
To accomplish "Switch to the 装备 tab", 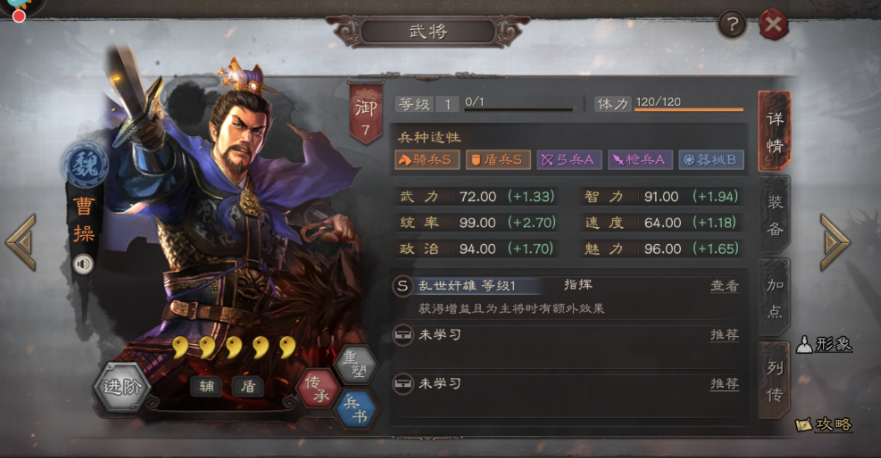I will click(775, 215).
